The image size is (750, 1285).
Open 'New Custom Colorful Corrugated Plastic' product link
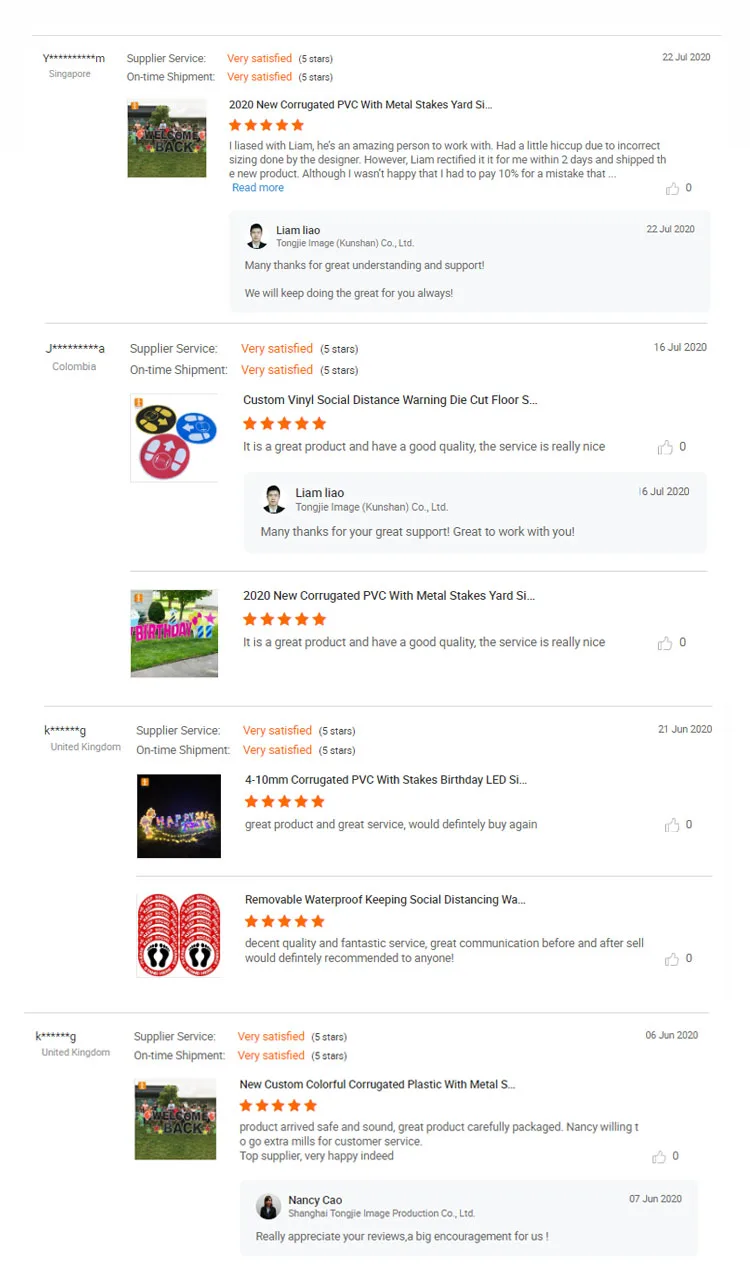pyautogui.click(x=378, y=1085)
